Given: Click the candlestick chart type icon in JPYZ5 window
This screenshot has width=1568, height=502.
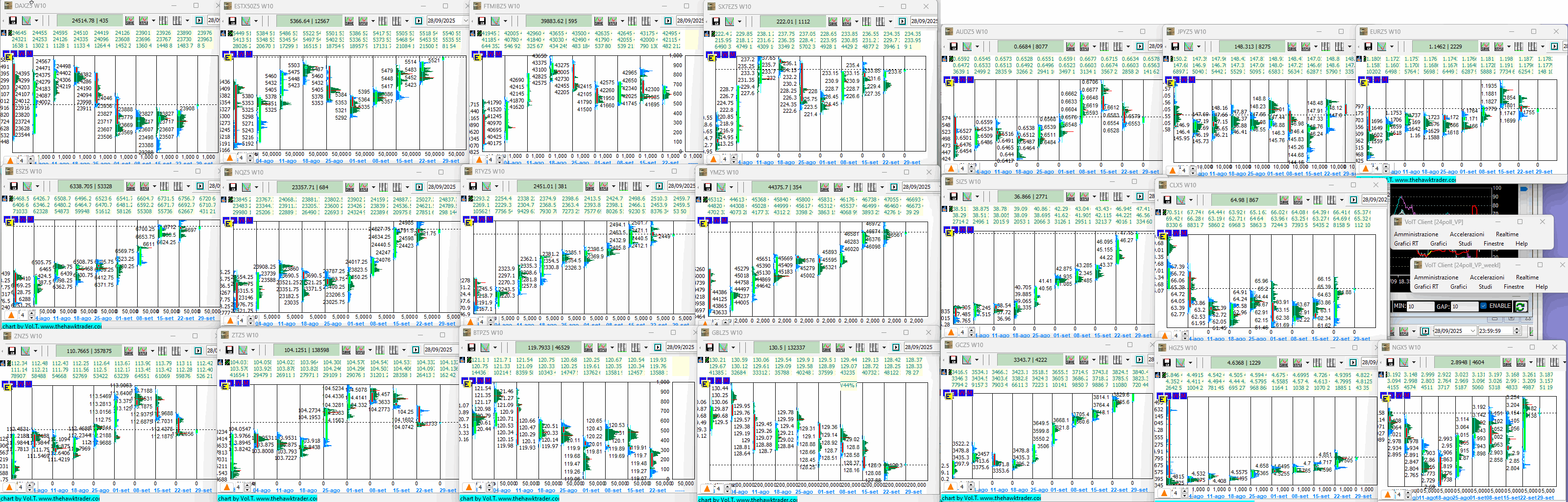Looking at the screenshot, I should click(x=1188, y=47).
